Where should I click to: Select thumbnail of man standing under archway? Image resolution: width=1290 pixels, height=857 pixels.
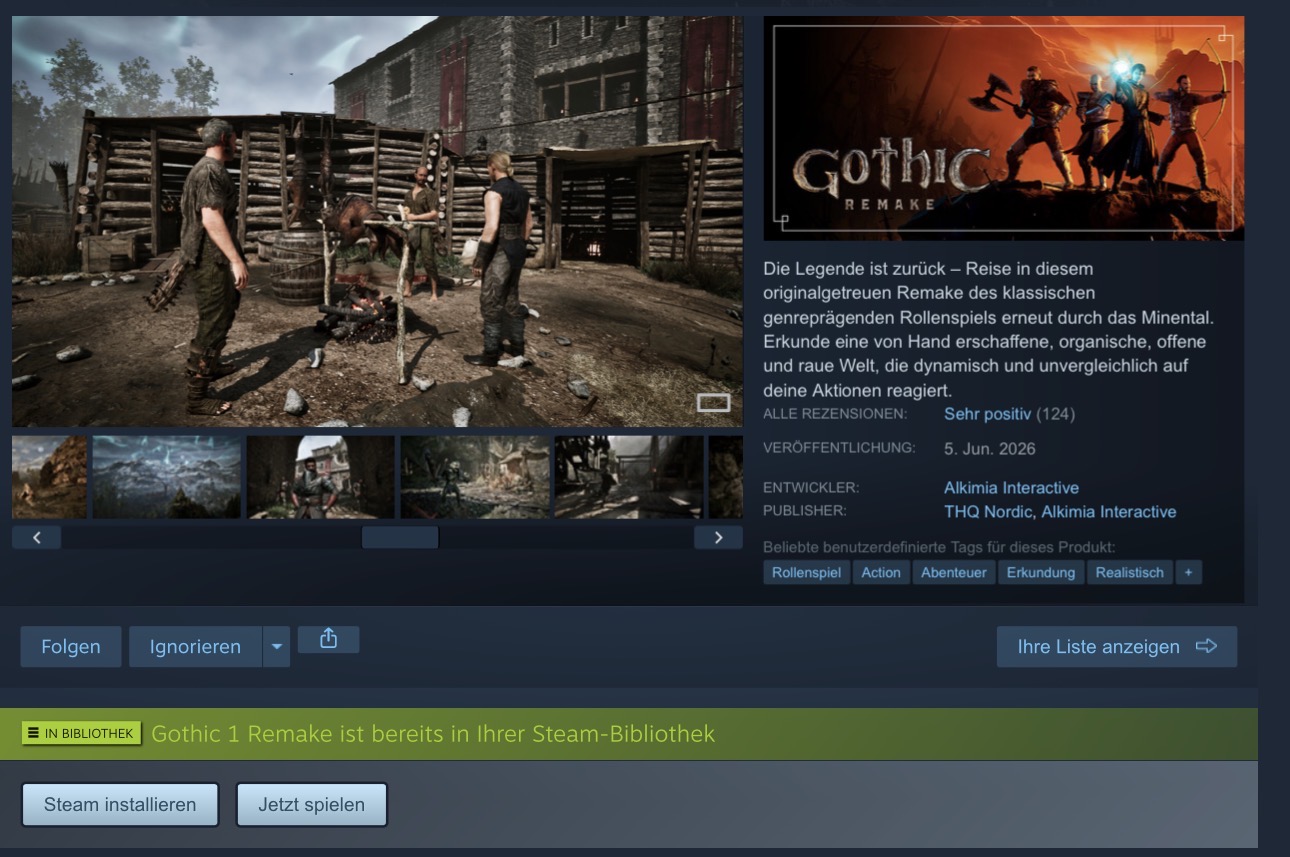point(320,477)
